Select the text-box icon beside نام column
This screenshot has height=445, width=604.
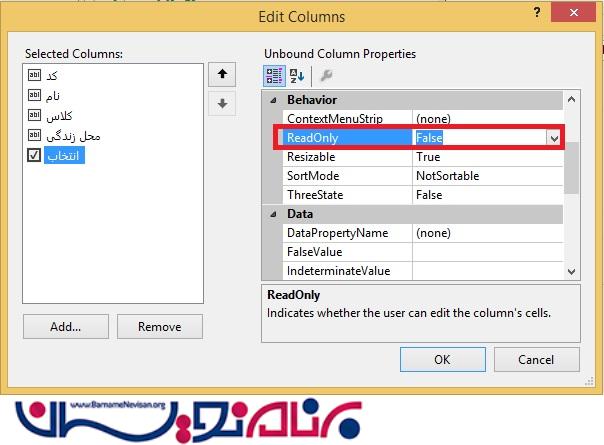tap(34, 95)
